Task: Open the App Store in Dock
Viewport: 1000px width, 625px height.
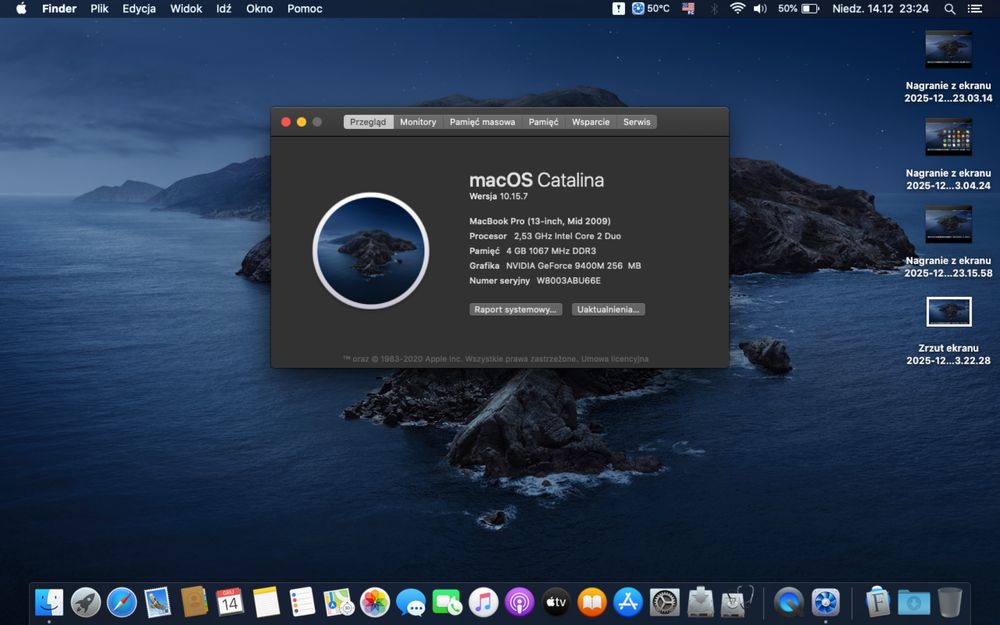Action: (x=628, y=602)
